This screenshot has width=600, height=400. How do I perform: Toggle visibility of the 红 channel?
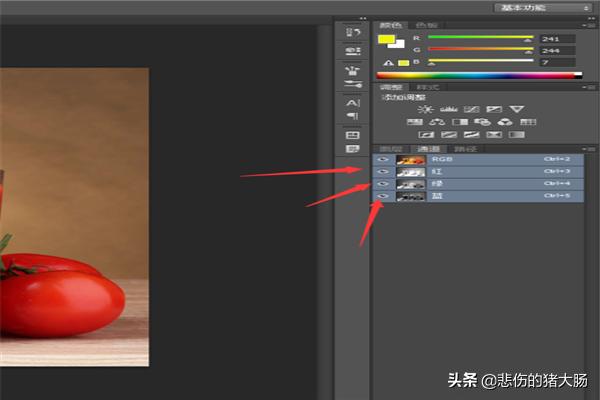point(383,172)
